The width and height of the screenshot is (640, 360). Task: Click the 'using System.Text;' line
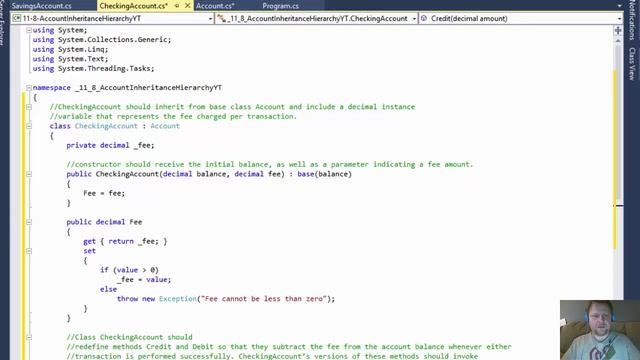(x=71, y=59)
